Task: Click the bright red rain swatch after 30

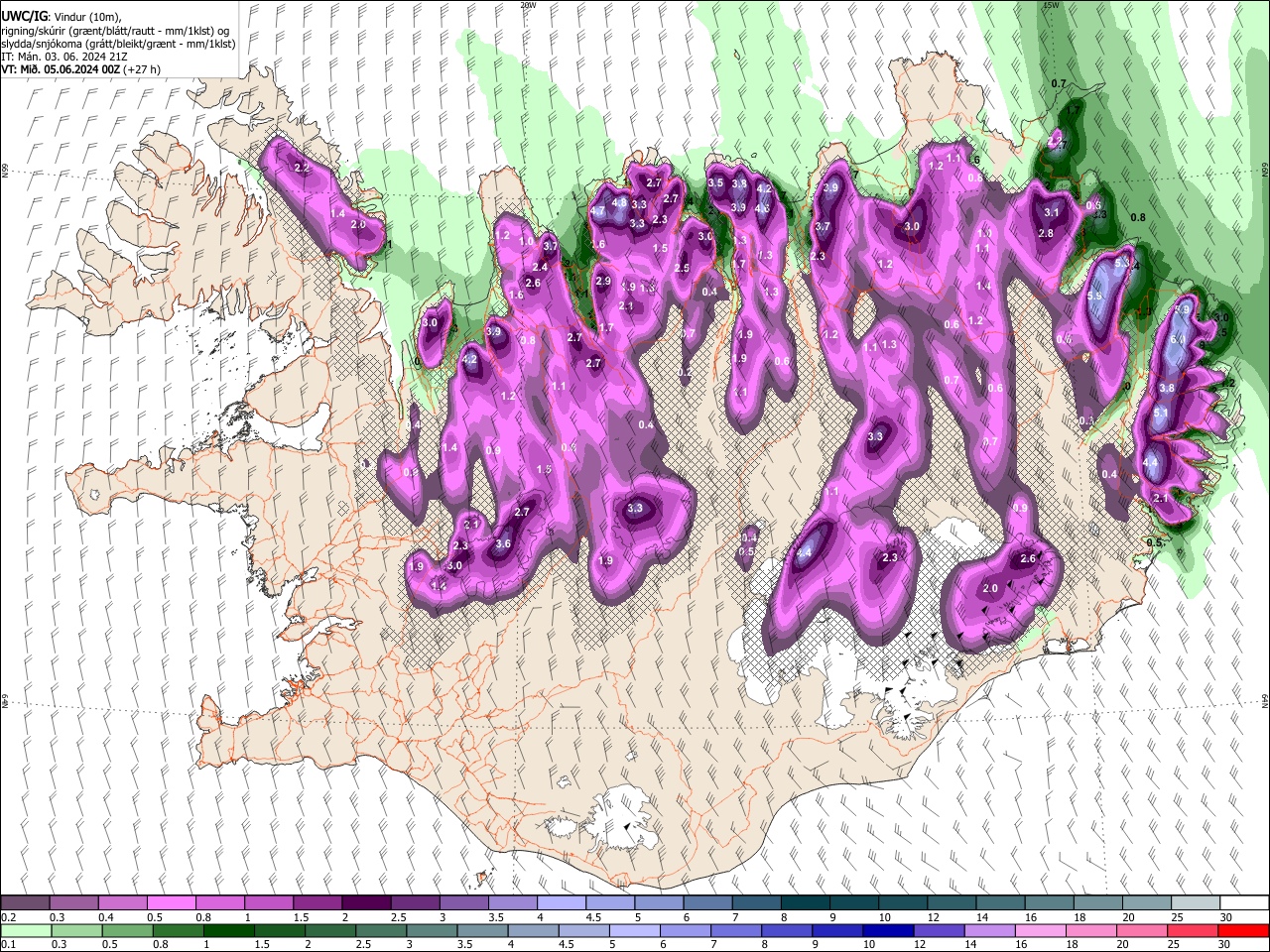Action: click(x=1244, y=931)
